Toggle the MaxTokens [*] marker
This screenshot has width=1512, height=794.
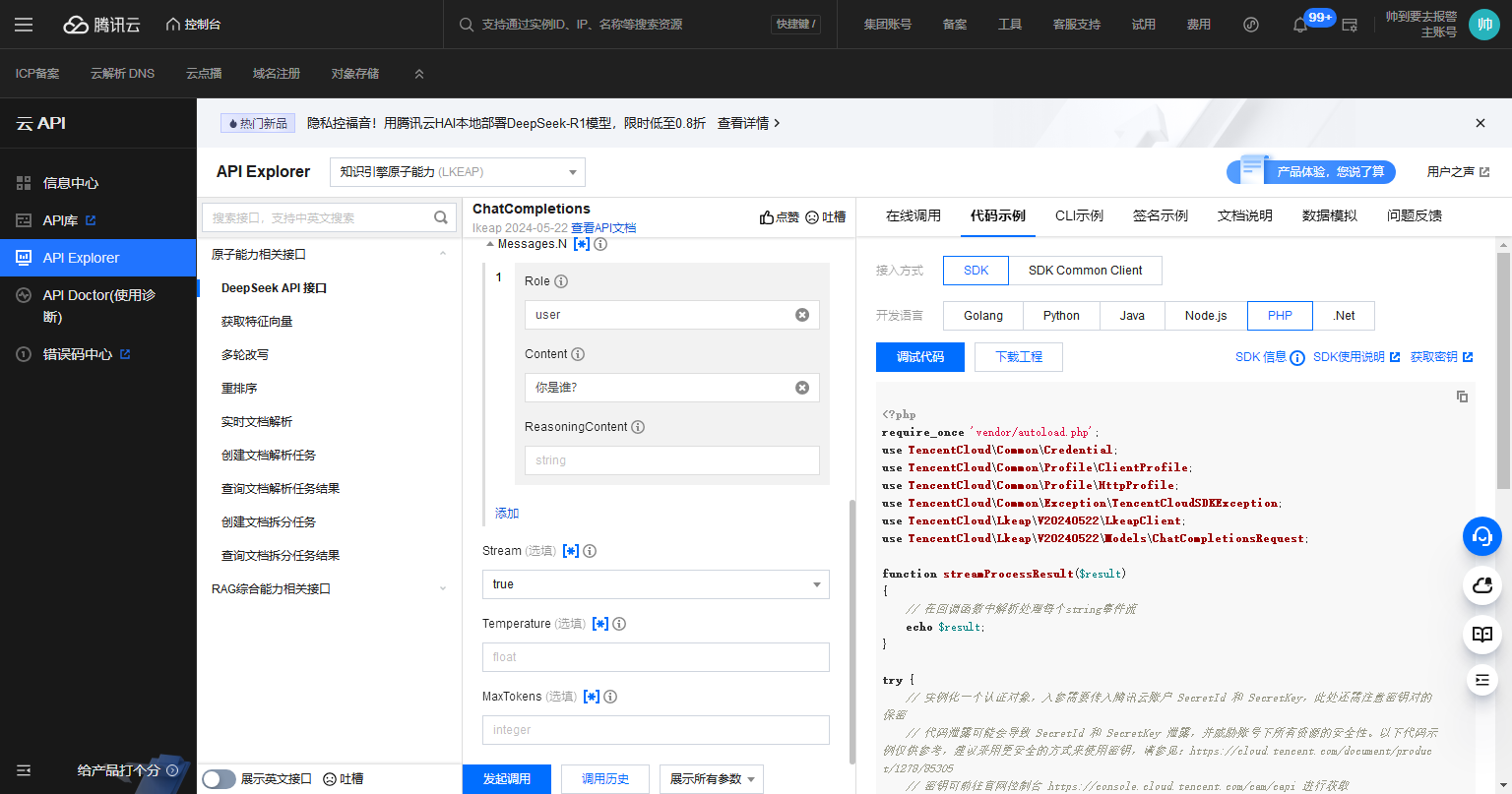click(x=592, y=697)
